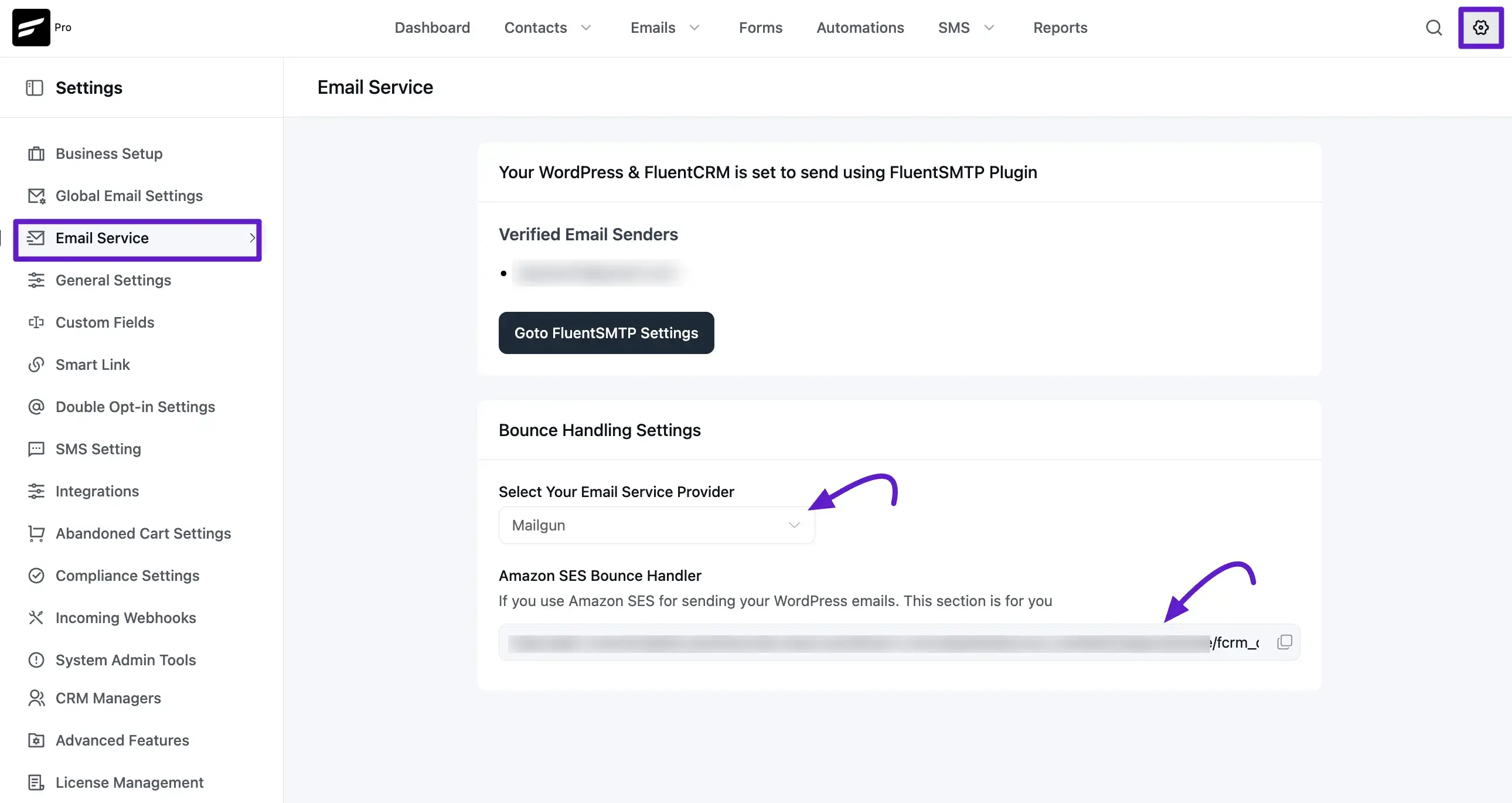
Task: Click the Global Email Settings envelope icon
Action: click(x=36, y=196)
